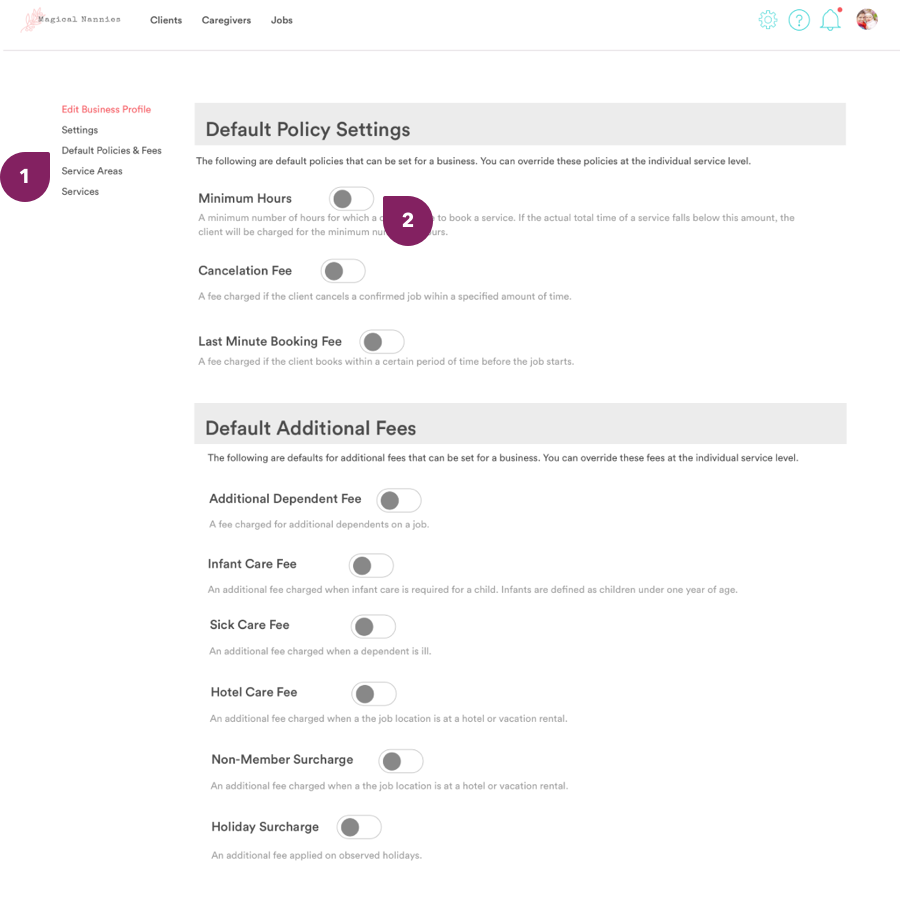Toggle Last Minute Booking Fee

[382, 342]
